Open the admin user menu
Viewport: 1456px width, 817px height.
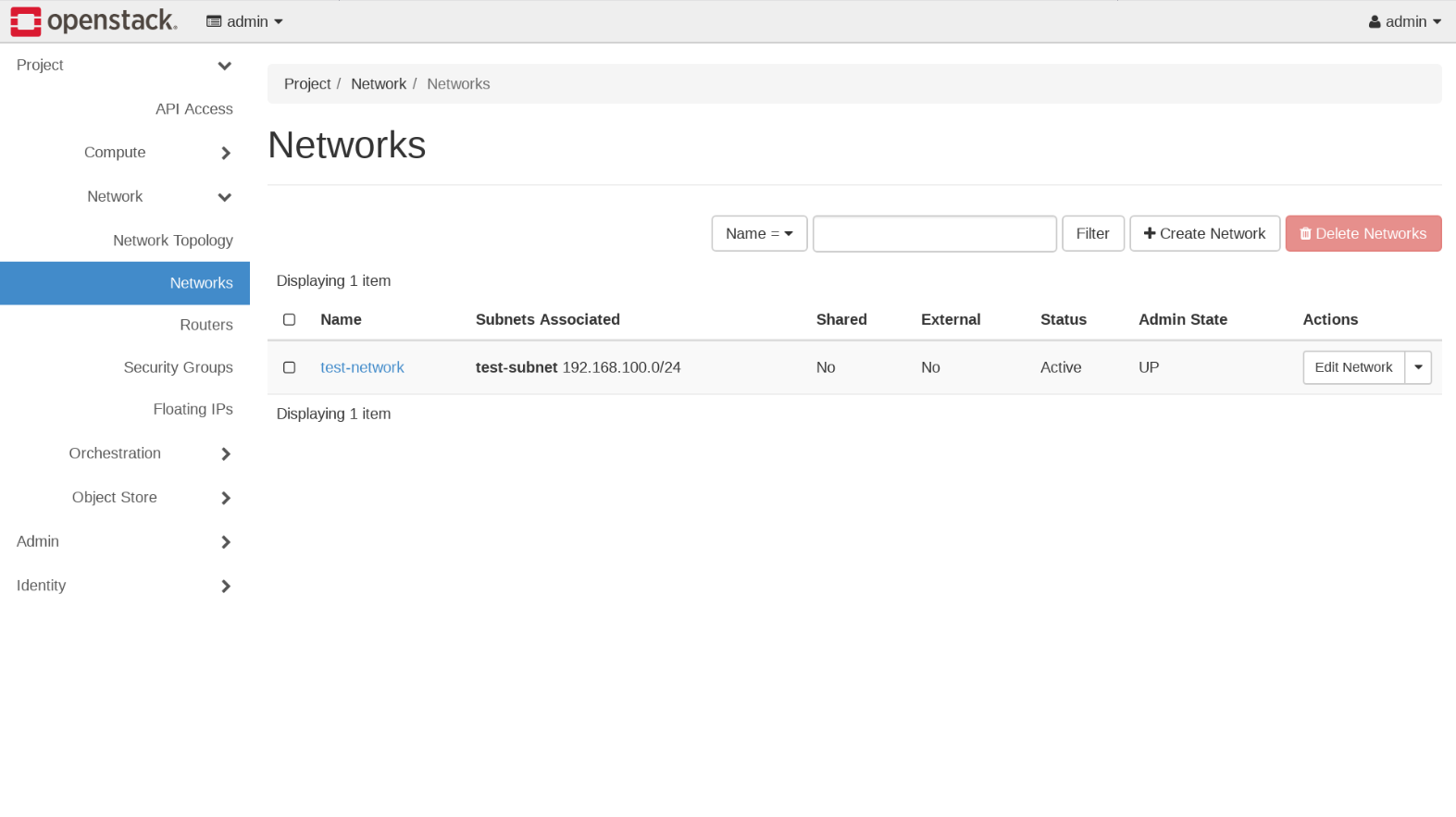click(1404, 21)
